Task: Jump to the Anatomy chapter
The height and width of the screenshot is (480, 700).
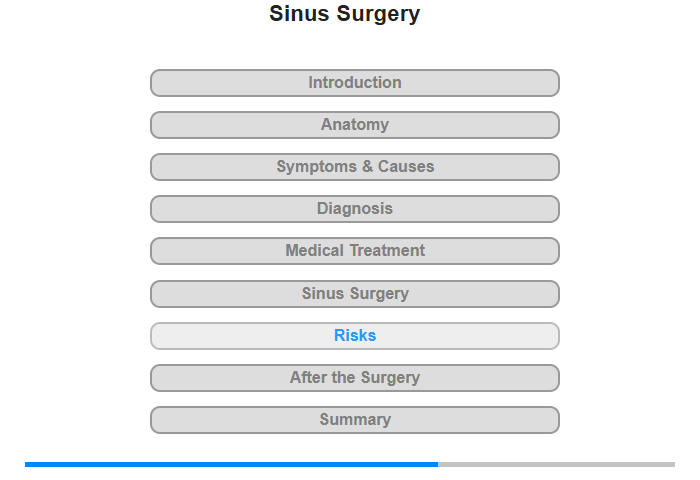Action: point(355,125)
